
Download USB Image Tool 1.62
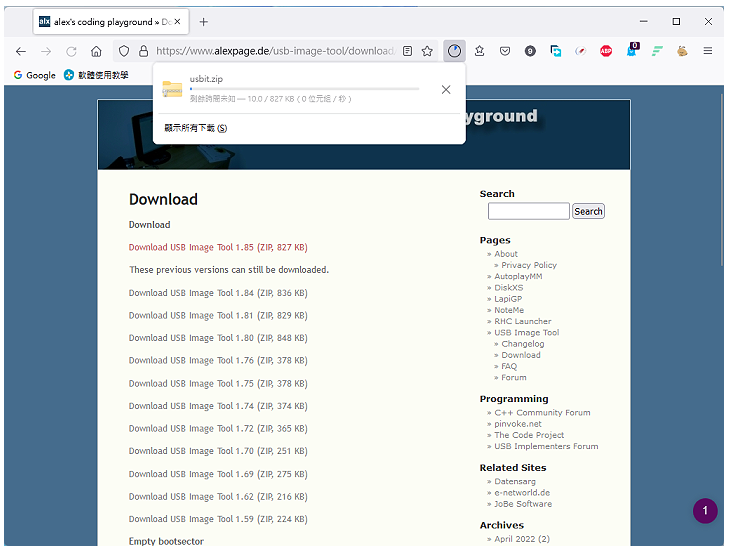point(218,496)
